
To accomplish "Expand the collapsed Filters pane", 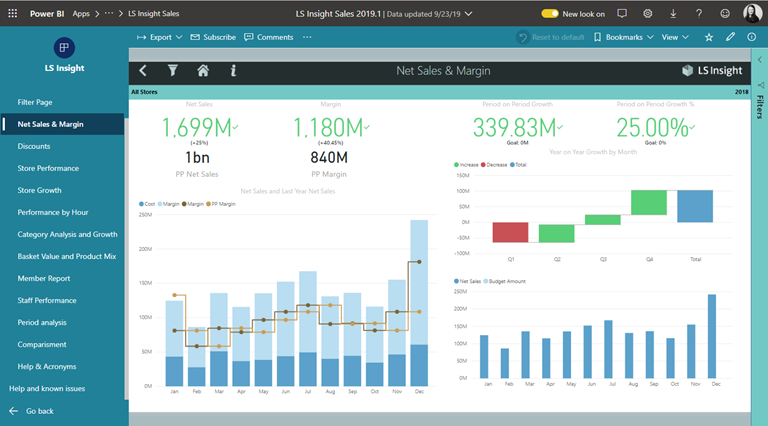I will coord(759,107).
